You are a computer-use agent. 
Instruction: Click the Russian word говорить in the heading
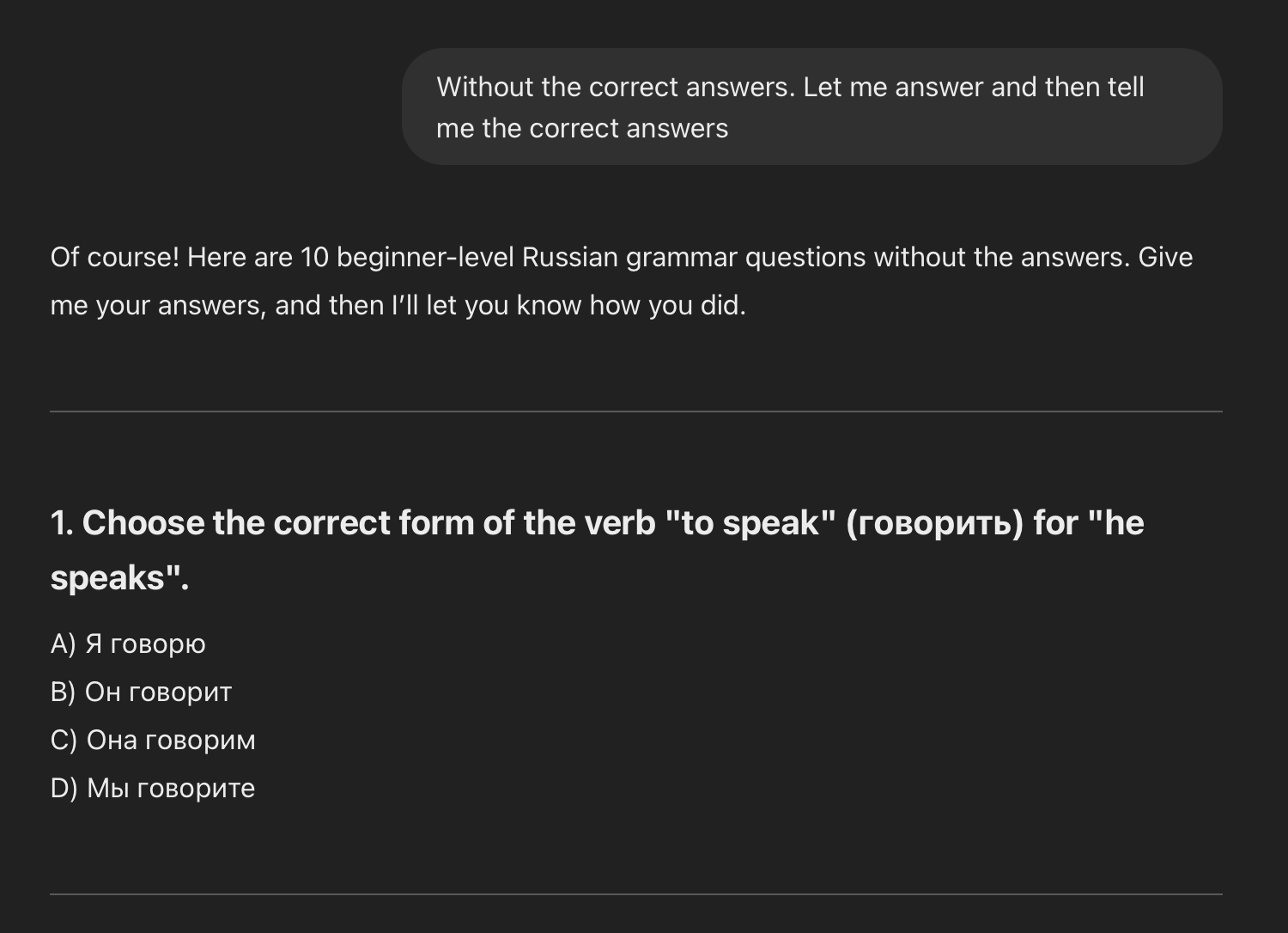(934, 523)
